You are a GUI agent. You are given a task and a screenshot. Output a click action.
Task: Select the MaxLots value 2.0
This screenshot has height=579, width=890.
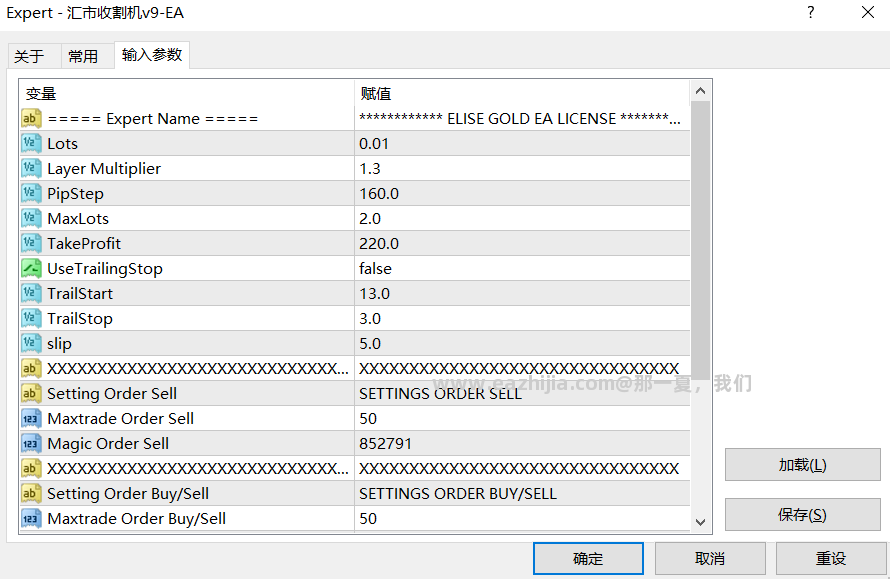[370, 219]
